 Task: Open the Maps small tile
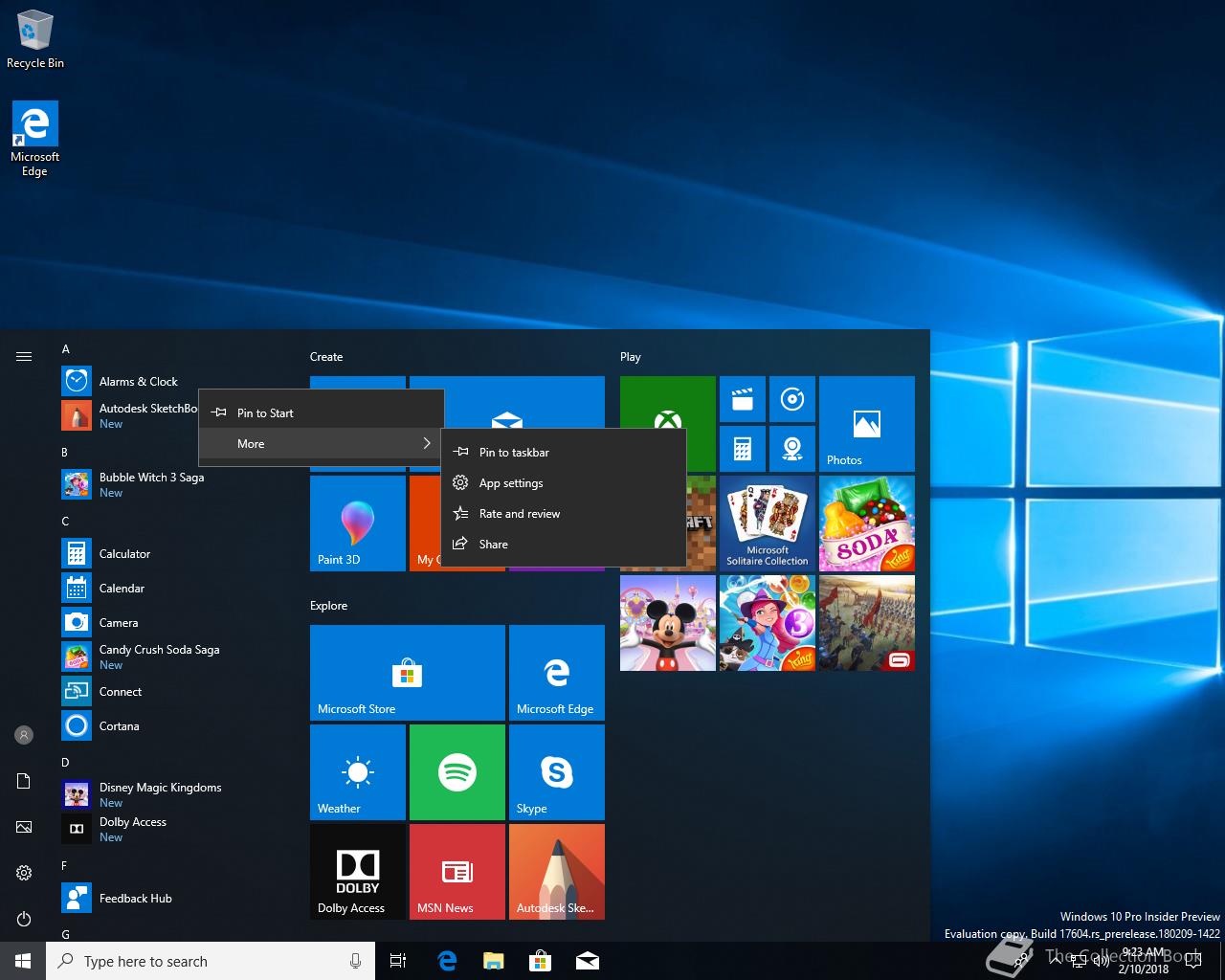tap(792, 449)
